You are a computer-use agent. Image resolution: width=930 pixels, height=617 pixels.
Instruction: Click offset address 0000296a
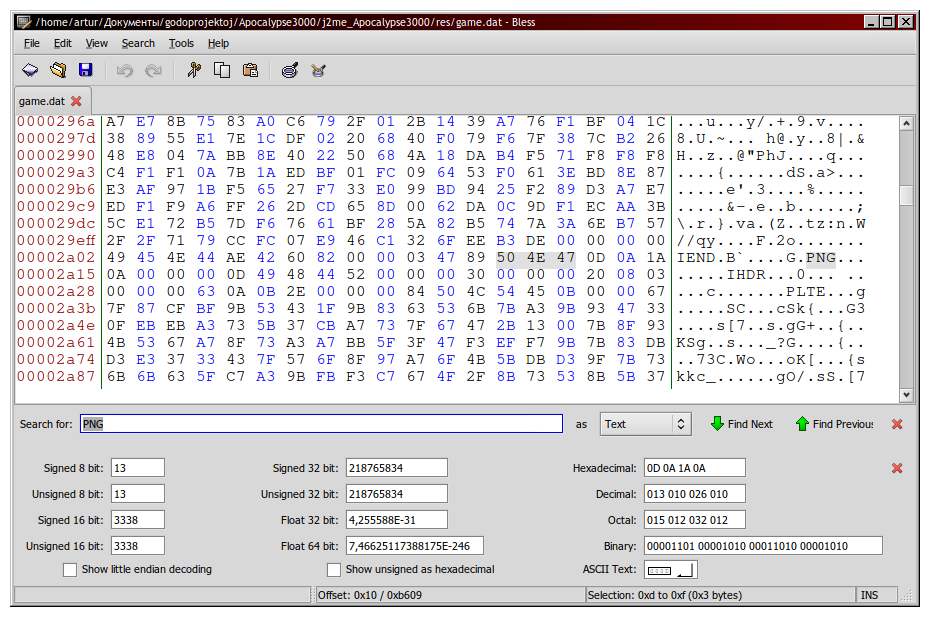[x=56, y=122]
